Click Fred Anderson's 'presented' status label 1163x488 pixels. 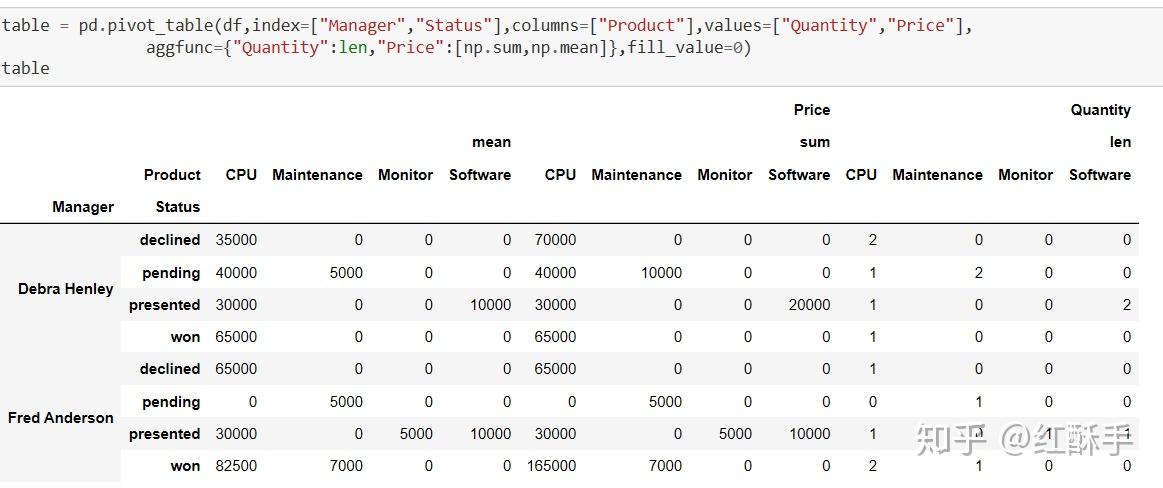point(165,434)
